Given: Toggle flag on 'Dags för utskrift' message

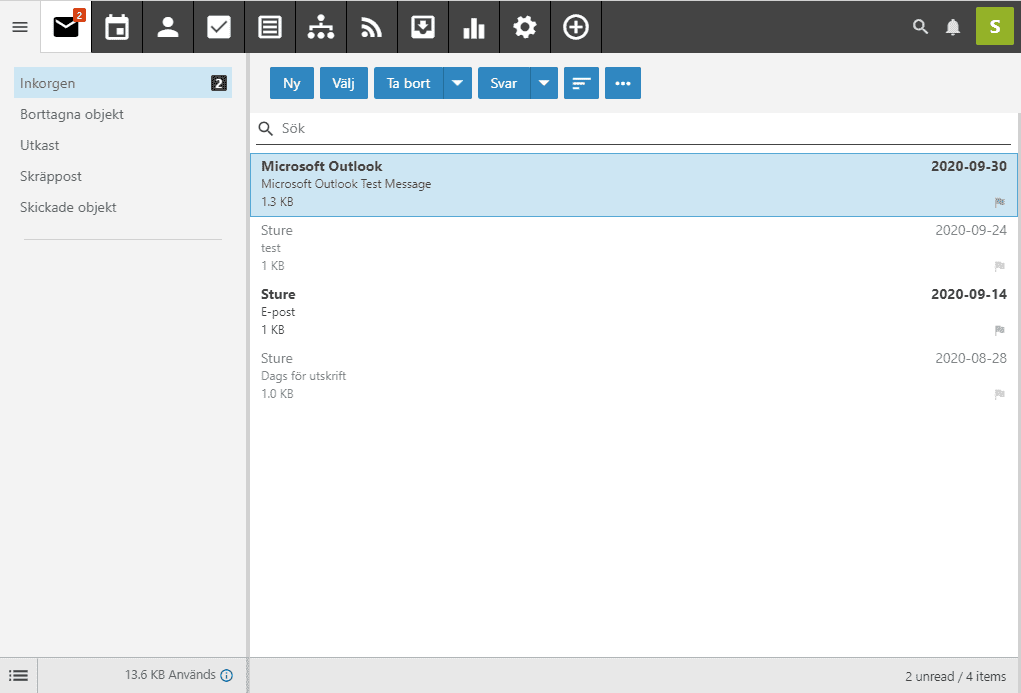Looking at the screenshot, I should (999, 394).
